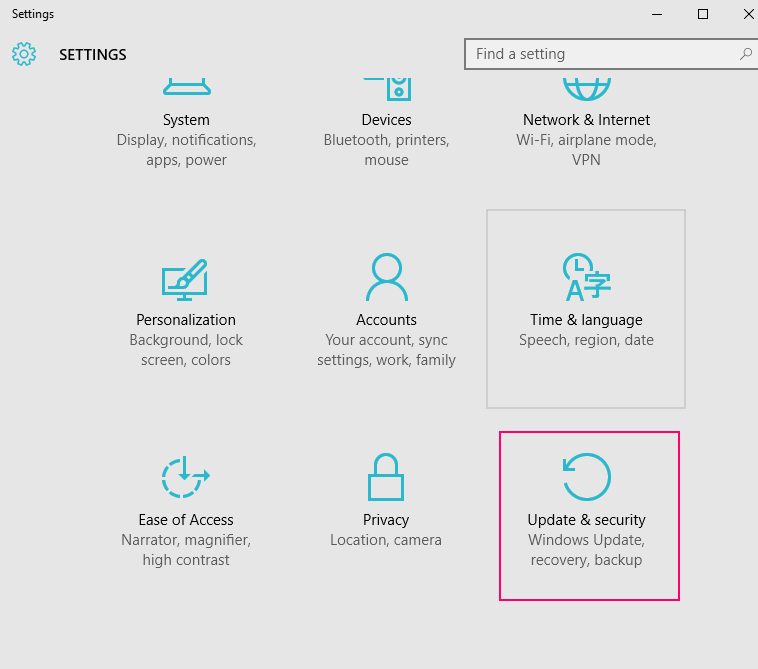The height and width of the screenshot is (669, 758).
Task: Open Update & security refresh icon
Action: [587, 477]
